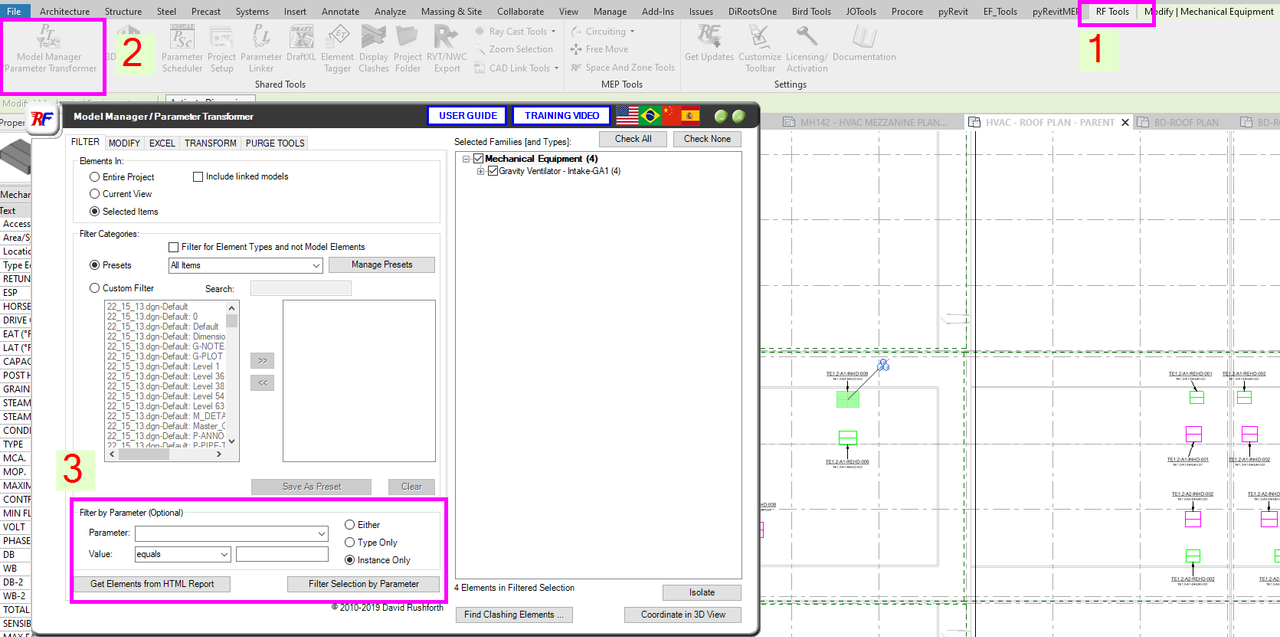Open the All Items presets dropdown
Image resolution: width=1280 pixels, height=637 pixels.
245,266
